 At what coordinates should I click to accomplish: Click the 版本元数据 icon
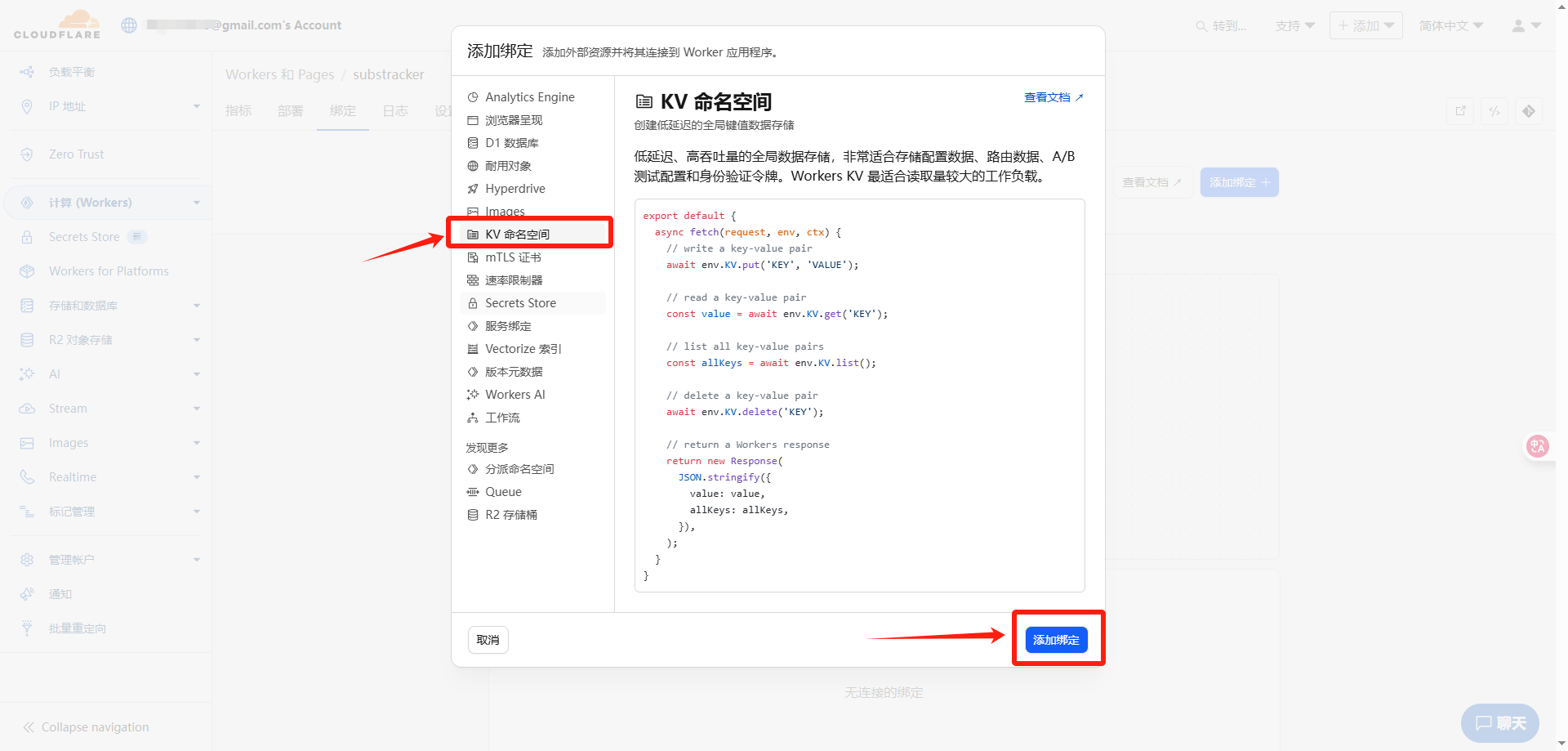click(x=473, y=372)
